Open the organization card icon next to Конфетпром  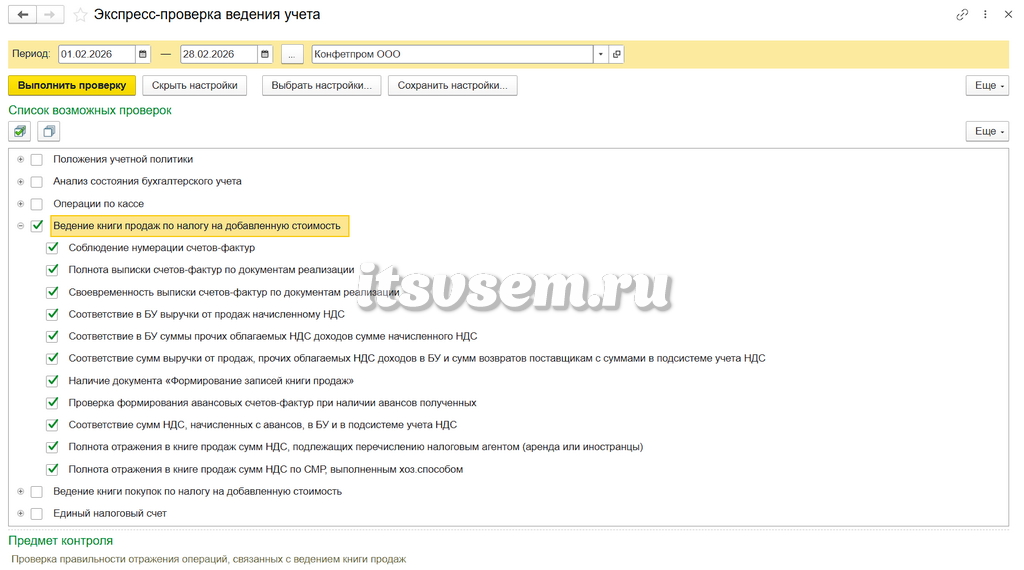(x=616, y=54)
